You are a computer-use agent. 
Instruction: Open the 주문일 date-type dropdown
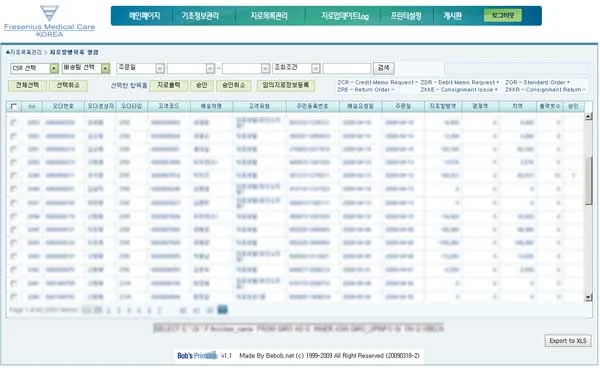tap(160, 68)
